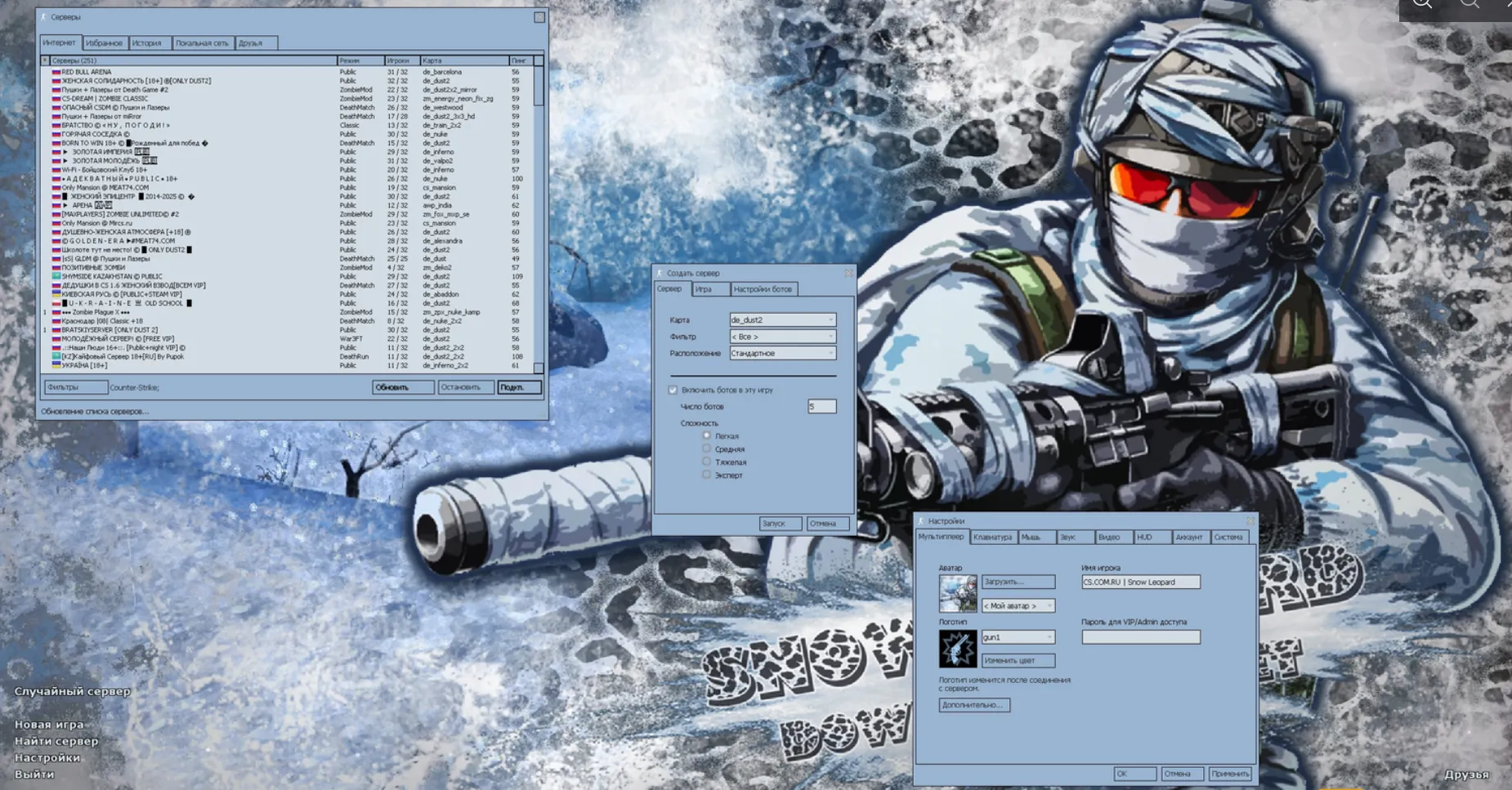The image size is (1512, 790).
Task: Close the Создать сервер dialog with X icon
Action: (848, 274)
